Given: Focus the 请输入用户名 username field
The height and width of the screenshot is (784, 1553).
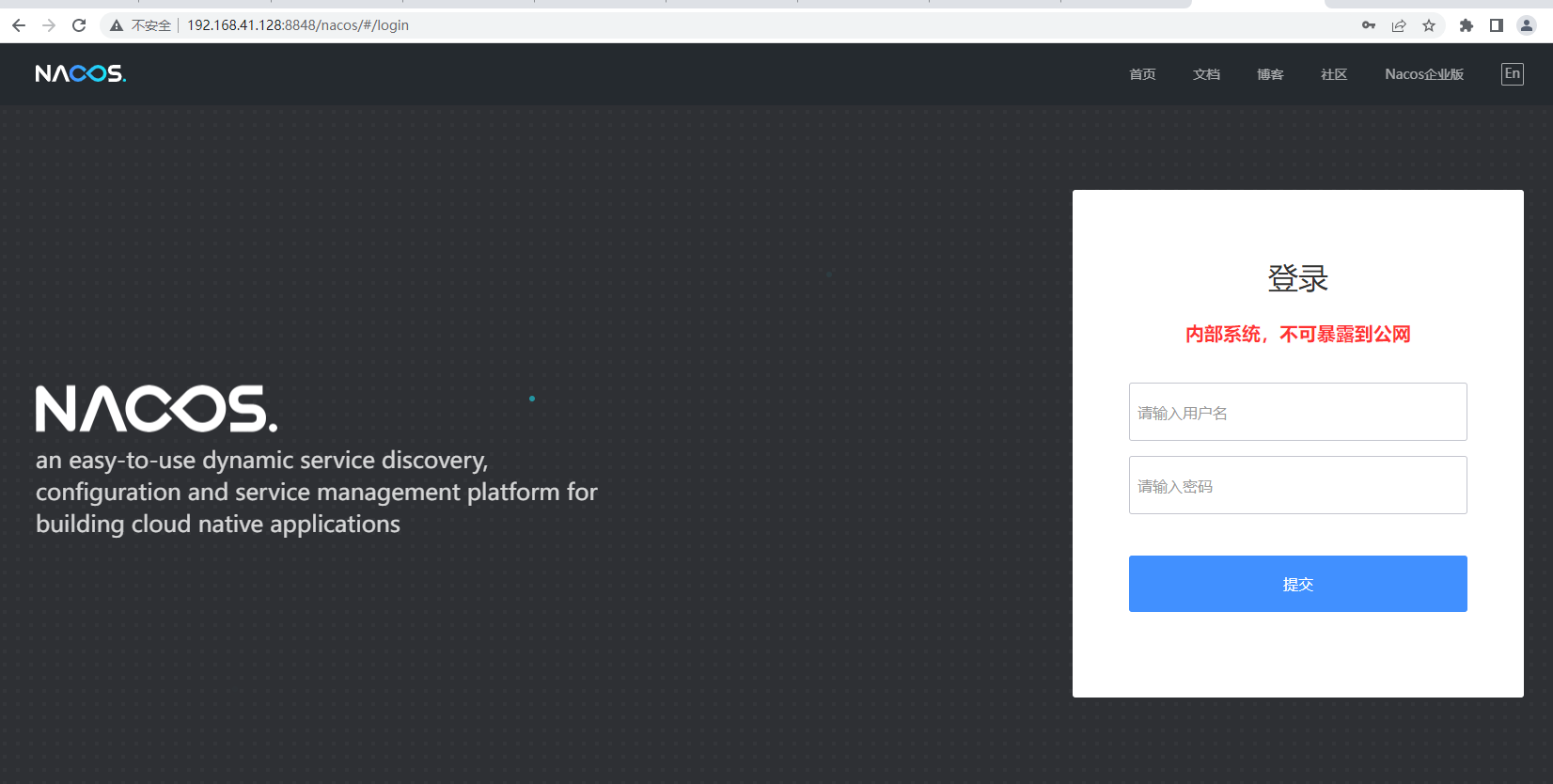Looking at the screenshot, I should (x=1298, y=412).
